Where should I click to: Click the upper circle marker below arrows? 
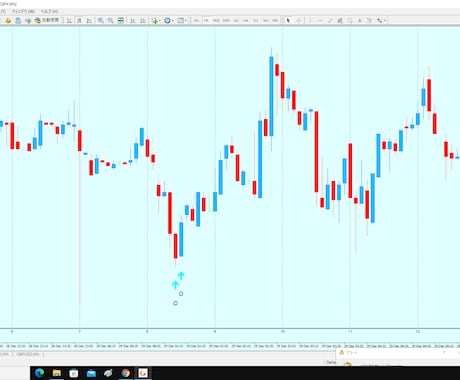(181, 294)
